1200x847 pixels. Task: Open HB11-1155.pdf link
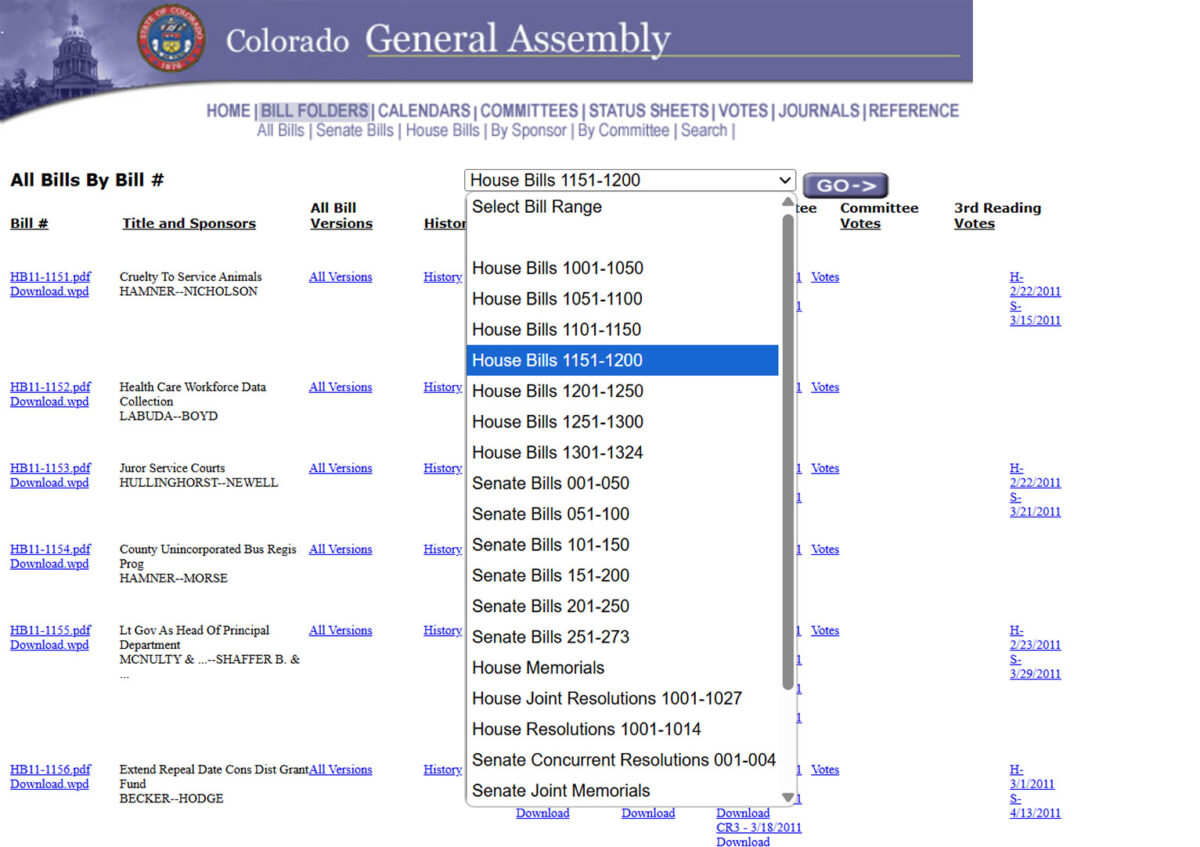[x=50, y=630]
